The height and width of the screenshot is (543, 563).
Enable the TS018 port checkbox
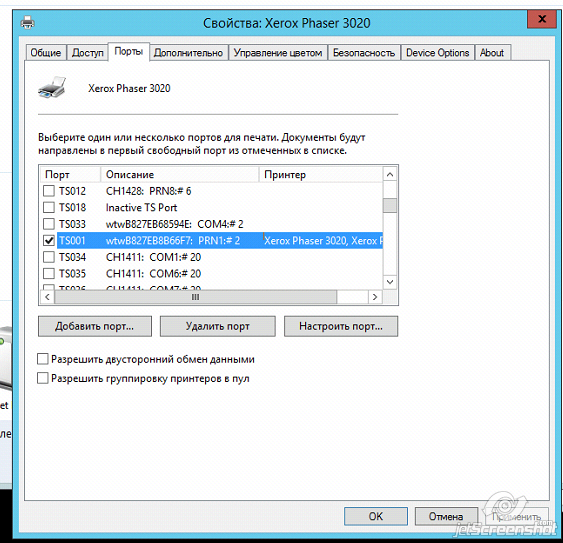(x=48, y=207)
